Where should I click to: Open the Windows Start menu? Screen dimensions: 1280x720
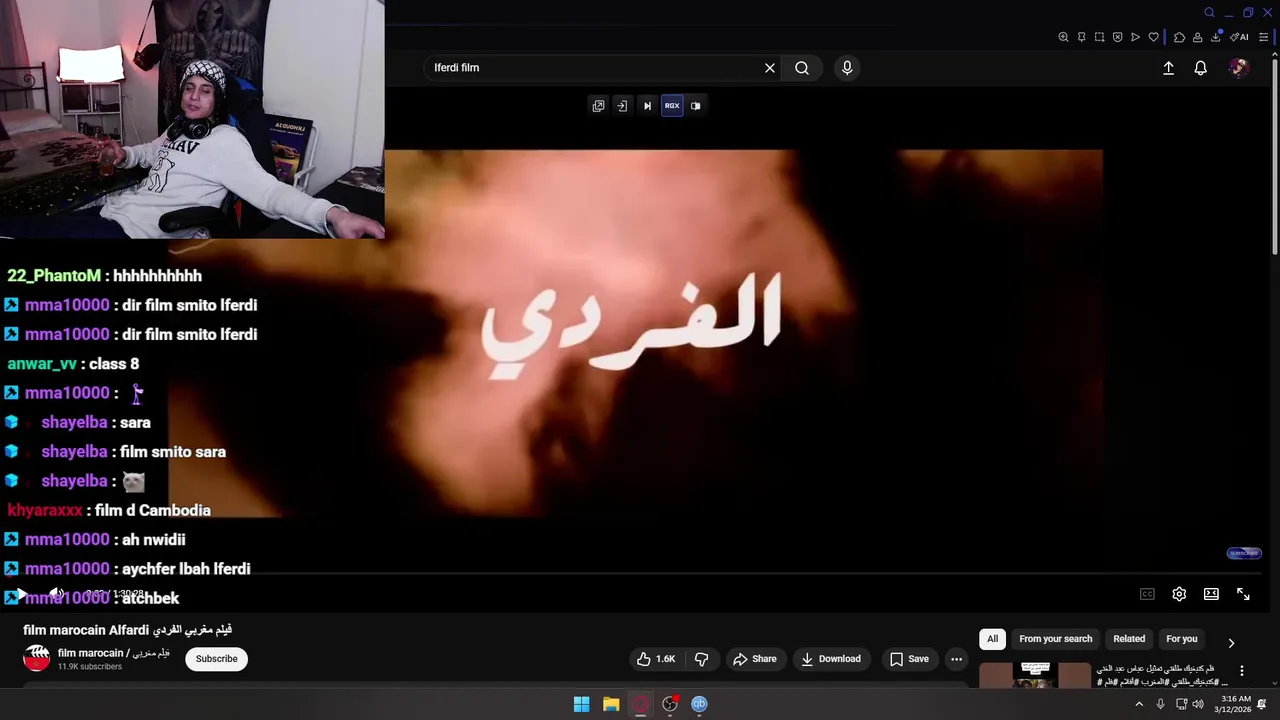coord(581,704)
